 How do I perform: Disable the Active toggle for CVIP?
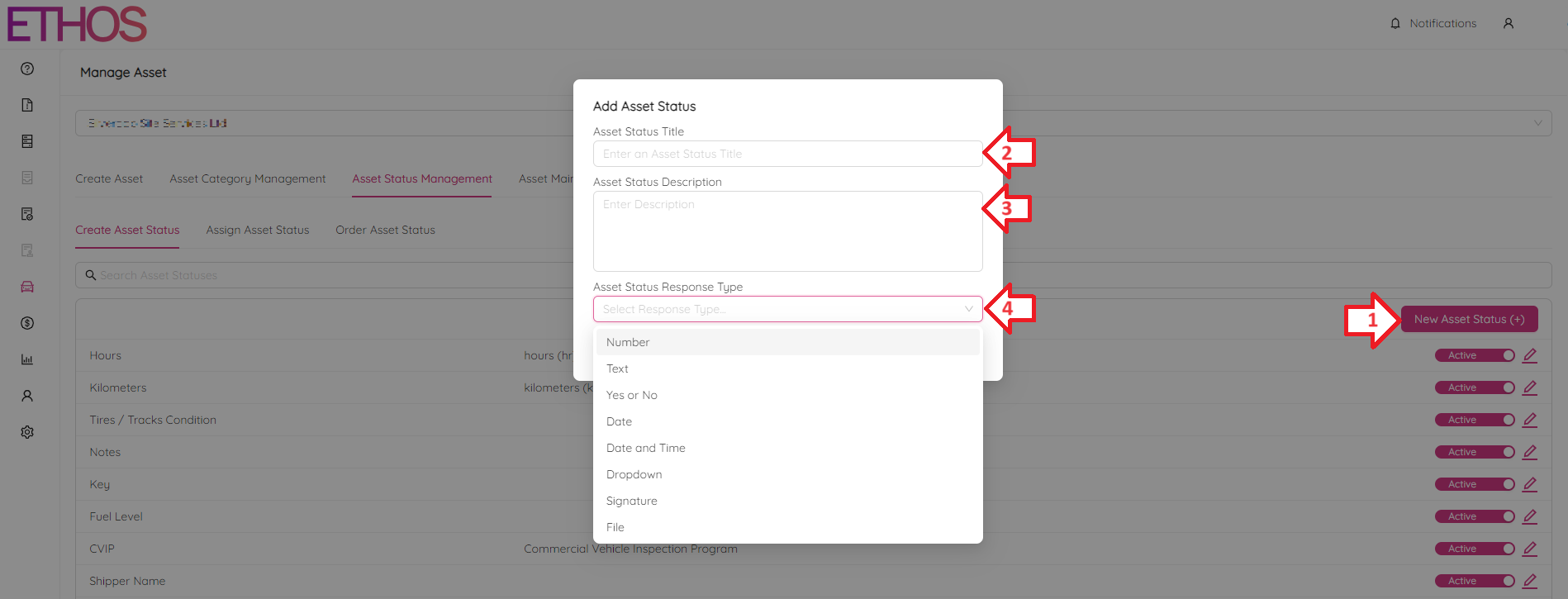point(1475,548)
